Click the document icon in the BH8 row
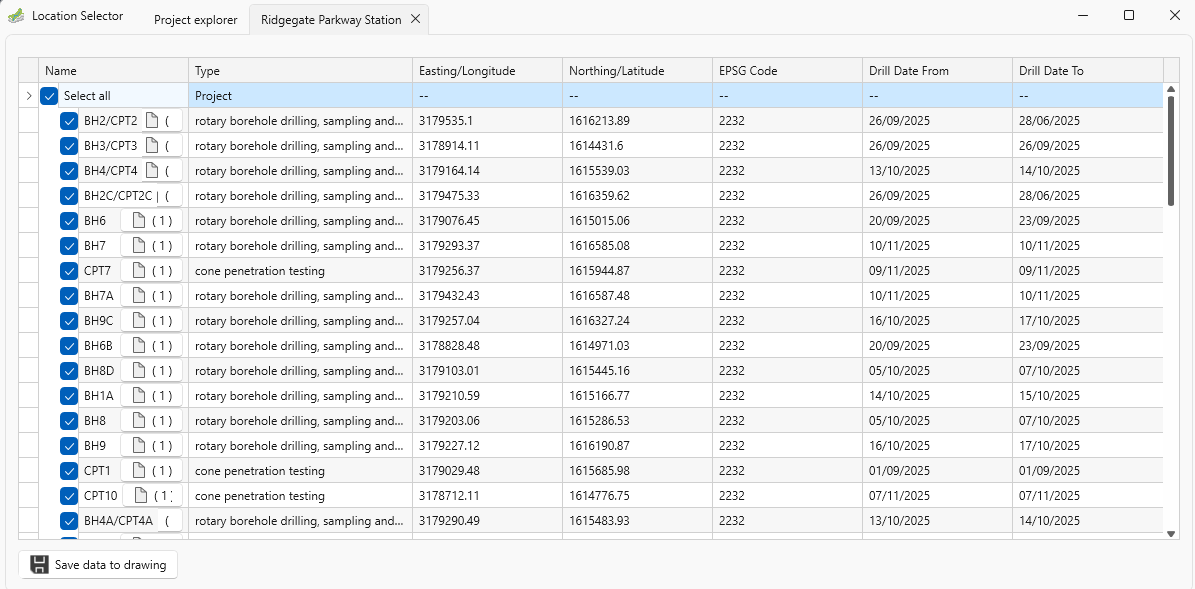This screenshot has width=1195, height=589. [x=139, y=421]
